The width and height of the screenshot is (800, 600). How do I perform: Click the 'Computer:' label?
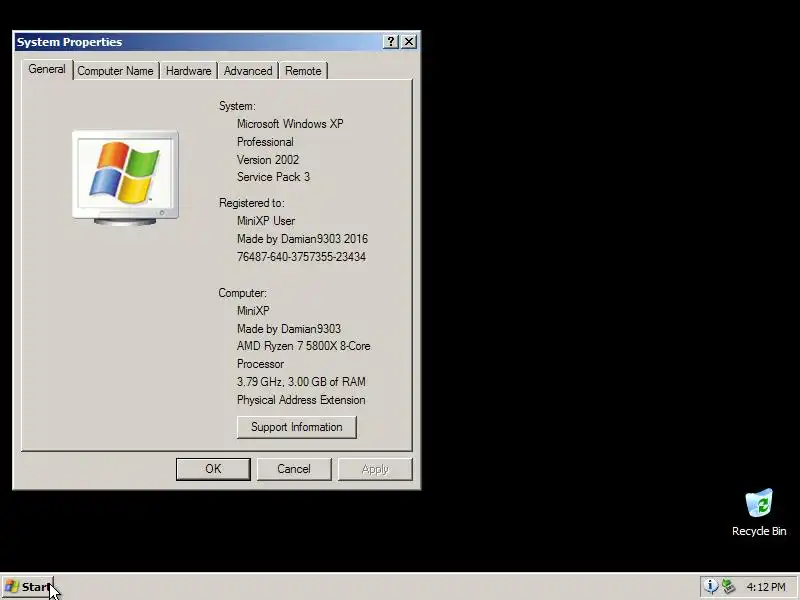point(242,293)
